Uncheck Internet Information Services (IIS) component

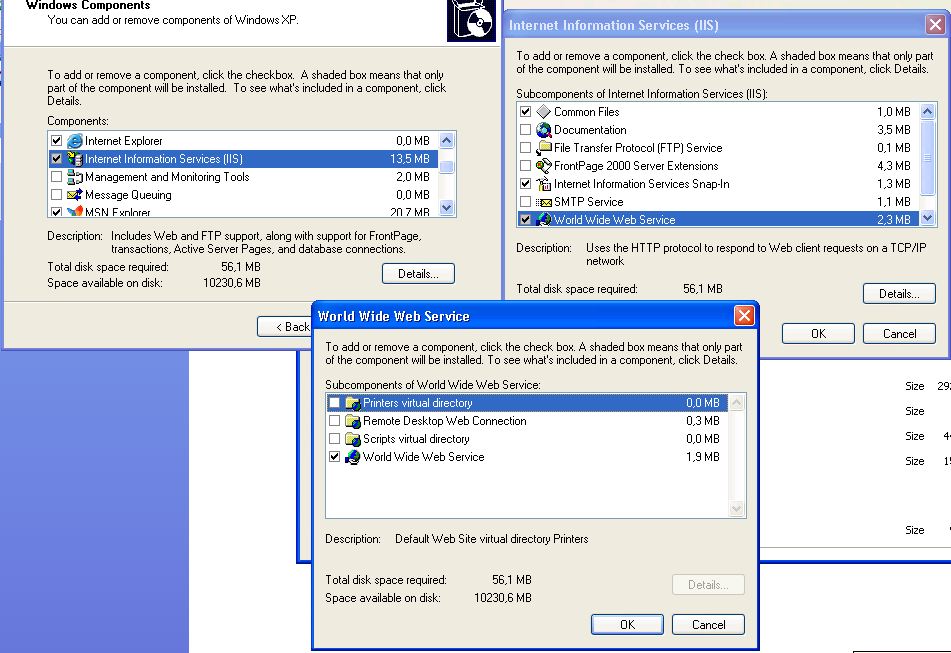pyautogui.click(x=56, y=159)
